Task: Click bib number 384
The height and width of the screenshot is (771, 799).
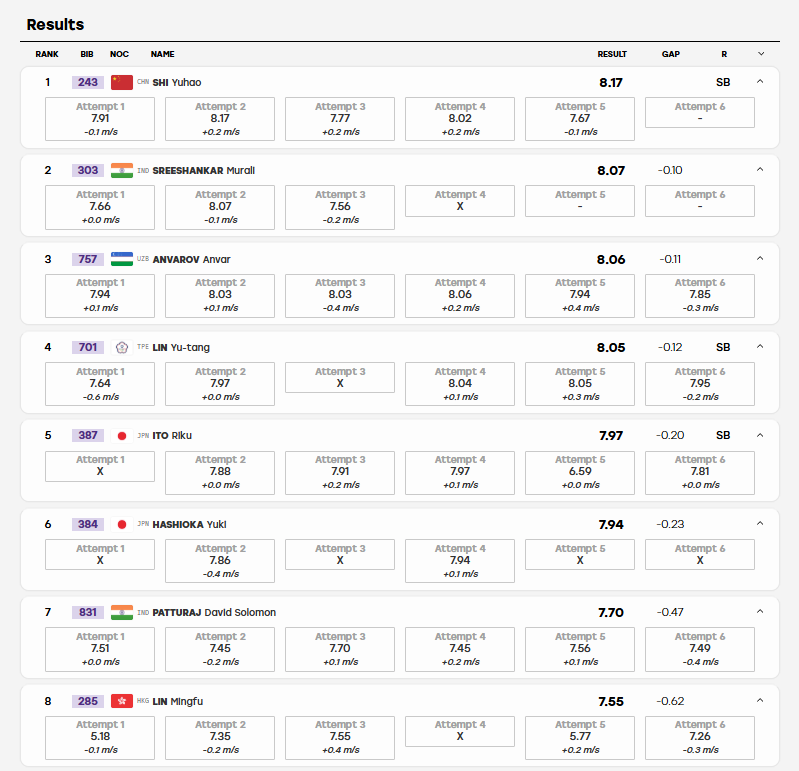Action: [x=88, y=524]
